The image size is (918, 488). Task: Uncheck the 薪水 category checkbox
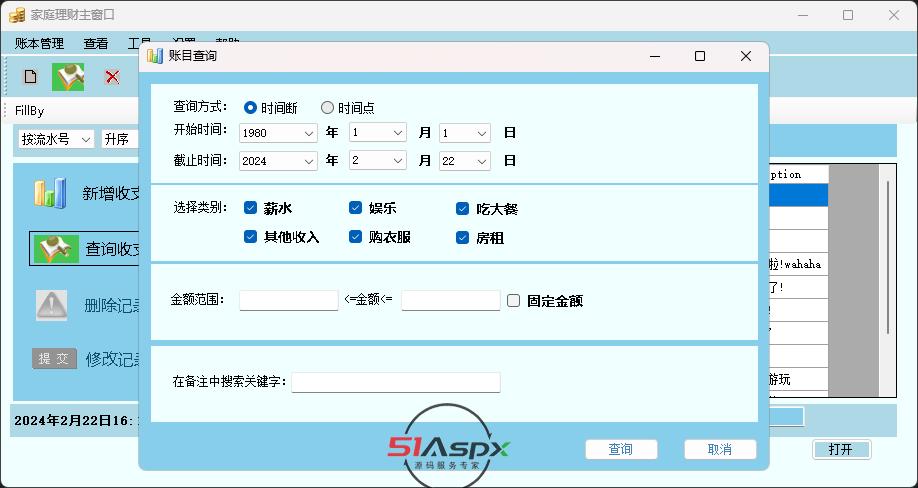tap(251, 208)
